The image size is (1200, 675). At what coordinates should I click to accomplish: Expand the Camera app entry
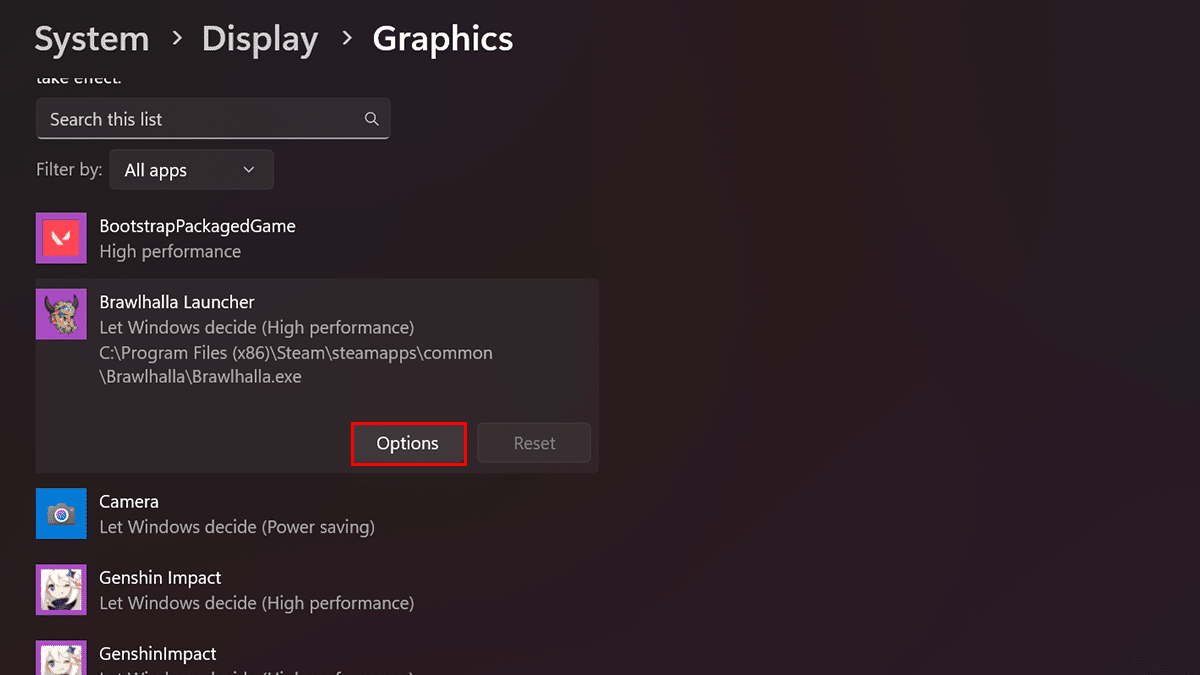coord(128,502)
